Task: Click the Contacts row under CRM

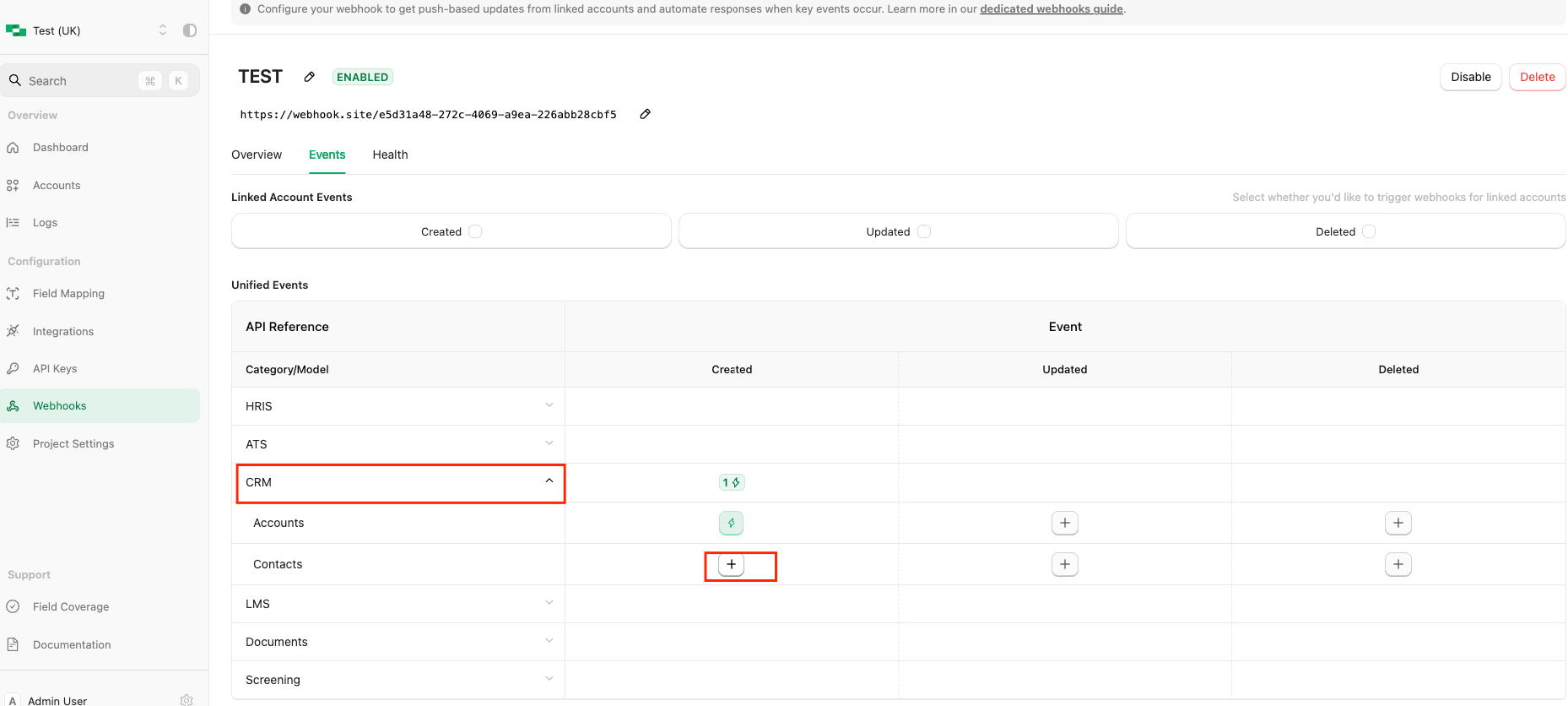Action: point(398,564)
